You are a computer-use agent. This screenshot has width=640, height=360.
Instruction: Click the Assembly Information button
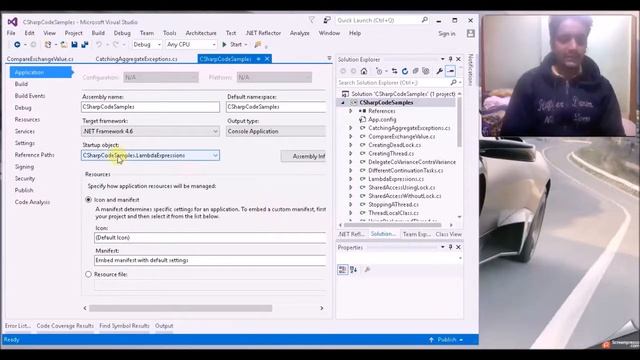pyautogui.click(x=303, y=156)
